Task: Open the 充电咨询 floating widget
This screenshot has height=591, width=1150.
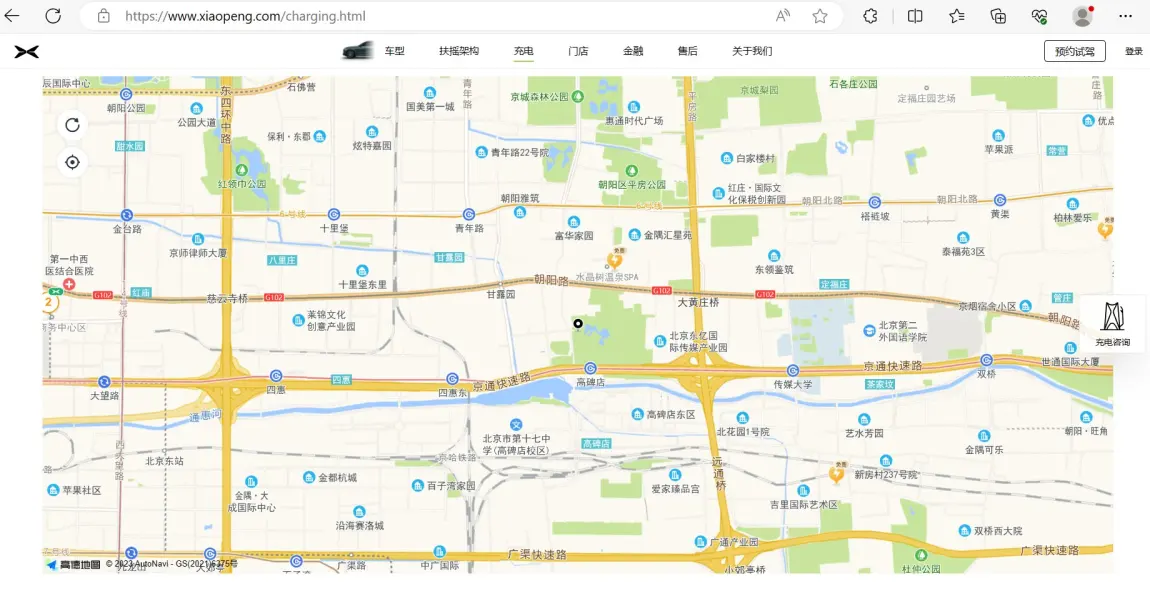Action: (1113, 323)
